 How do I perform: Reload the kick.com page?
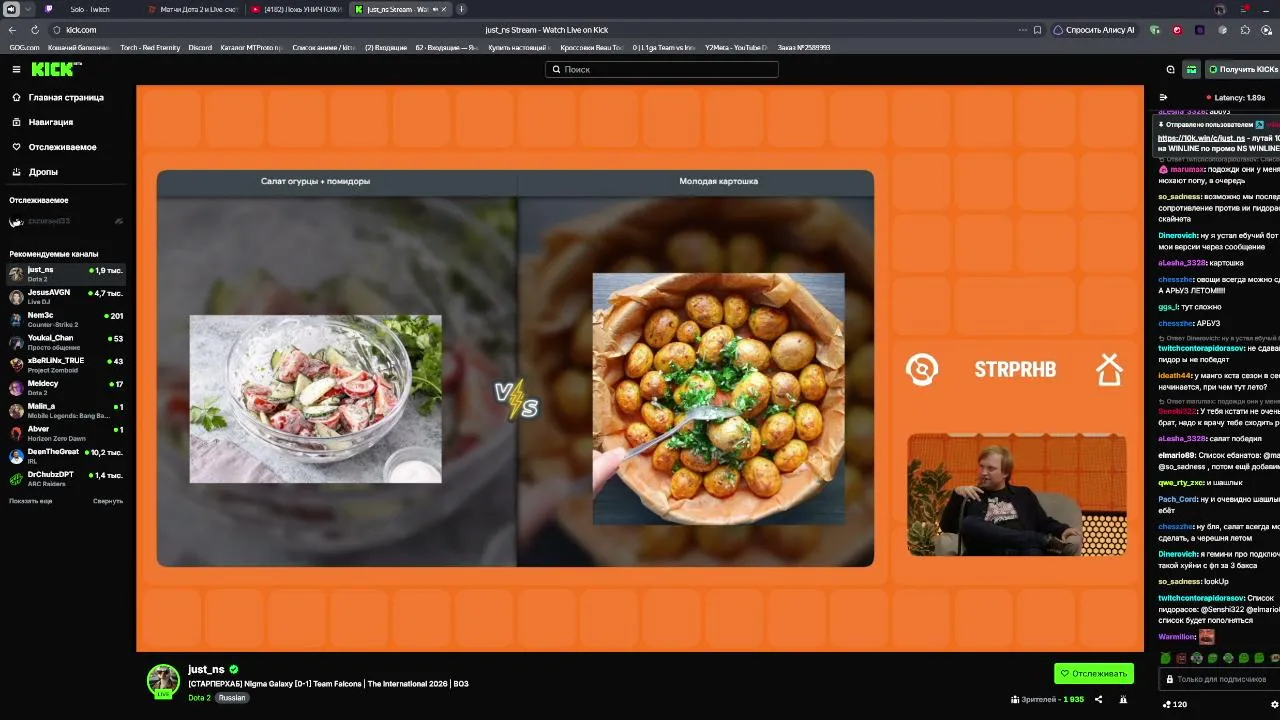[35, 30]
